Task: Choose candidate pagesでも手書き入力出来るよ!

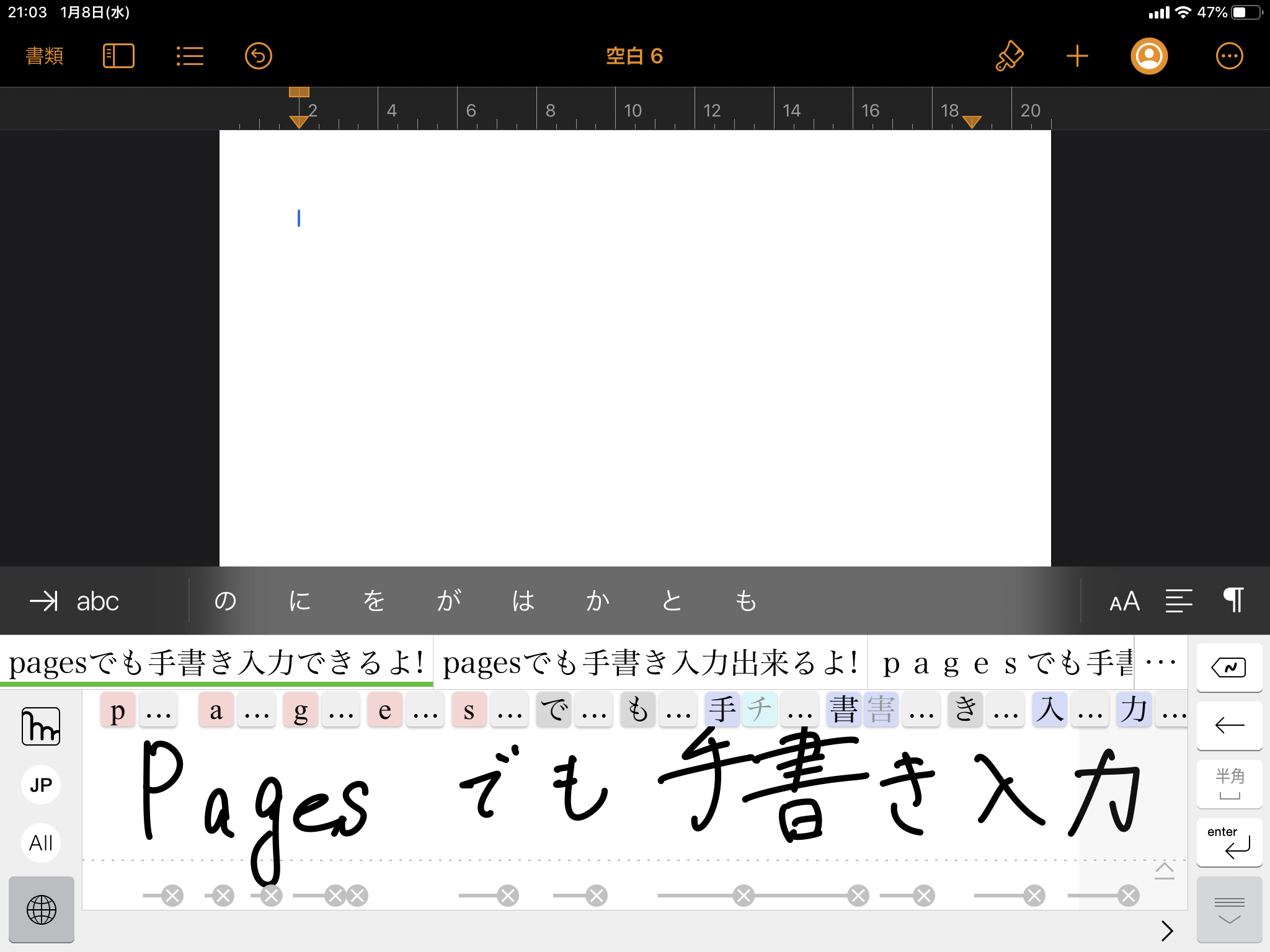Action: click(x=651, y=662)
